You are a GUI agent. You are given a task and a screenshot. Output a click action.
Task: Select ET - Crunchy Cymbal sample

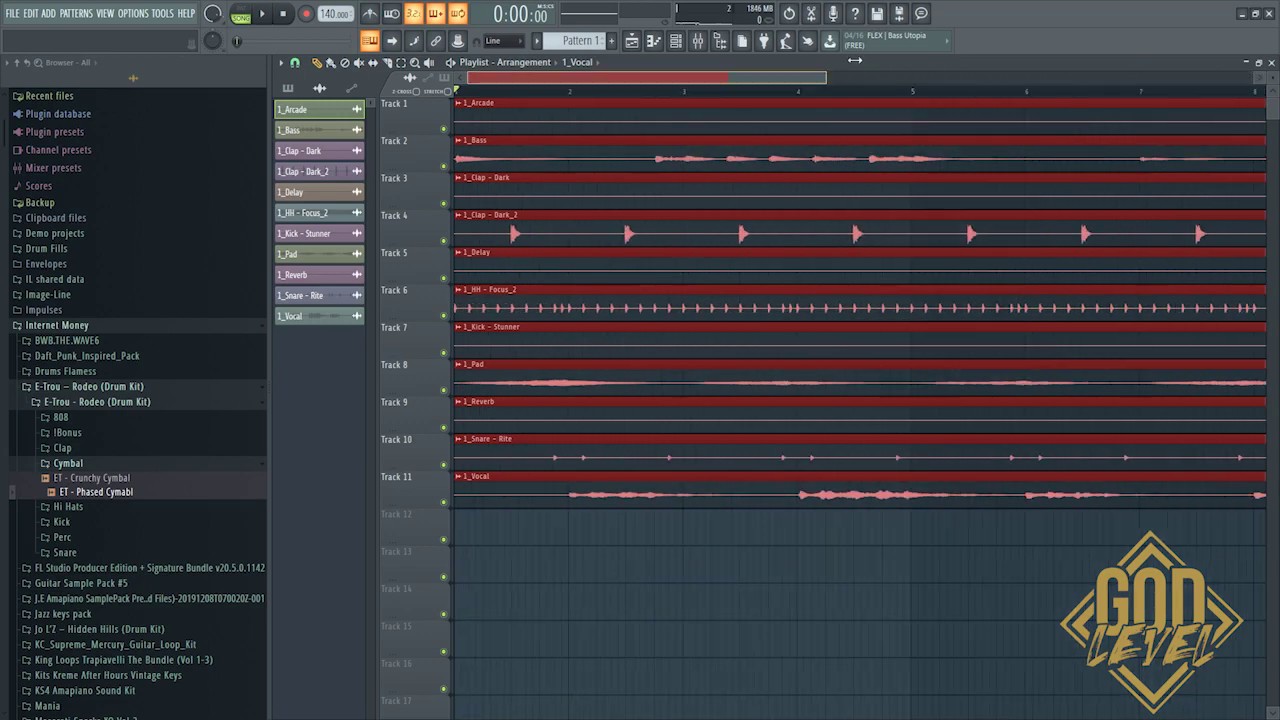92,479
